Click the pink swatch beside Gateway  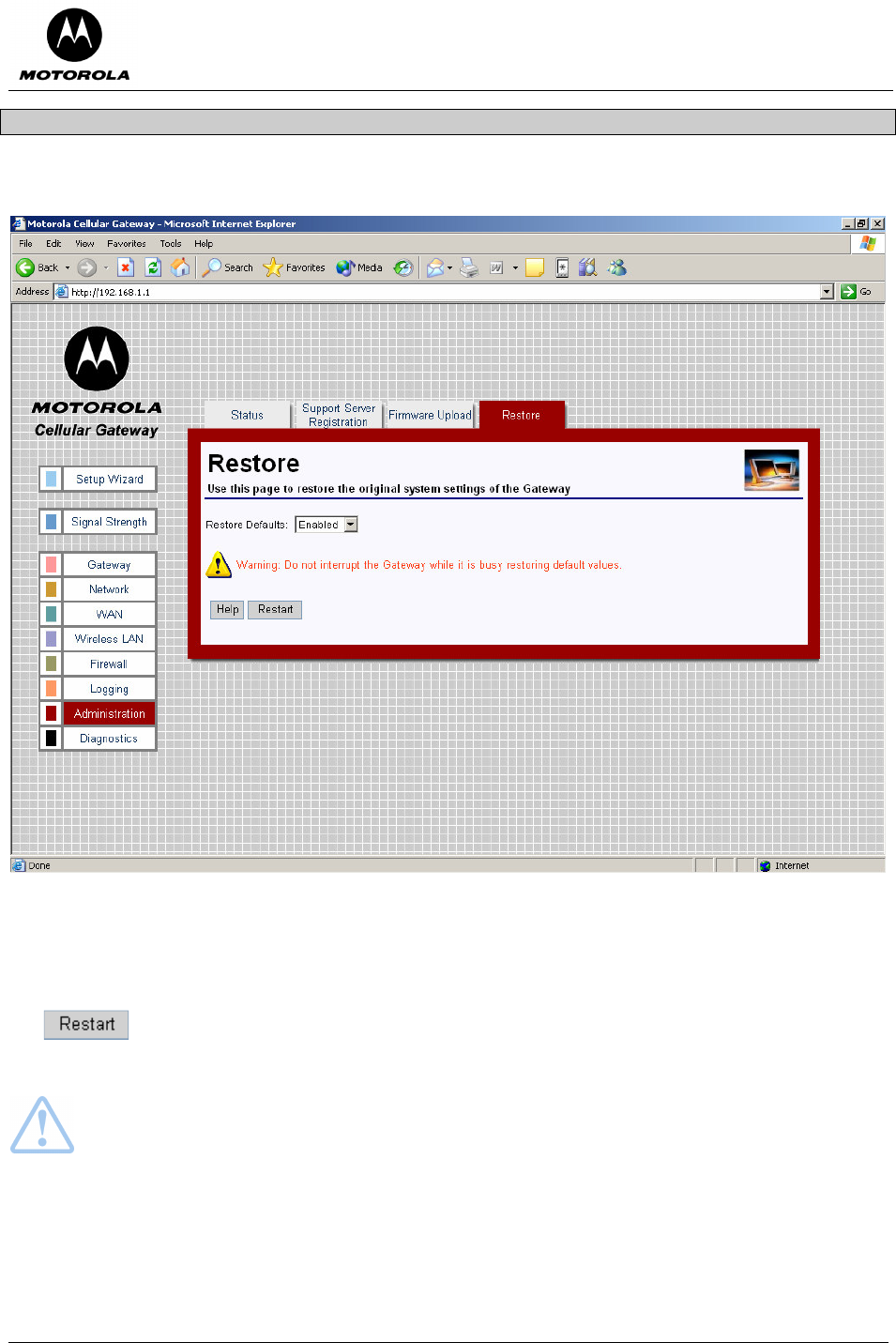tap(51, 565)
